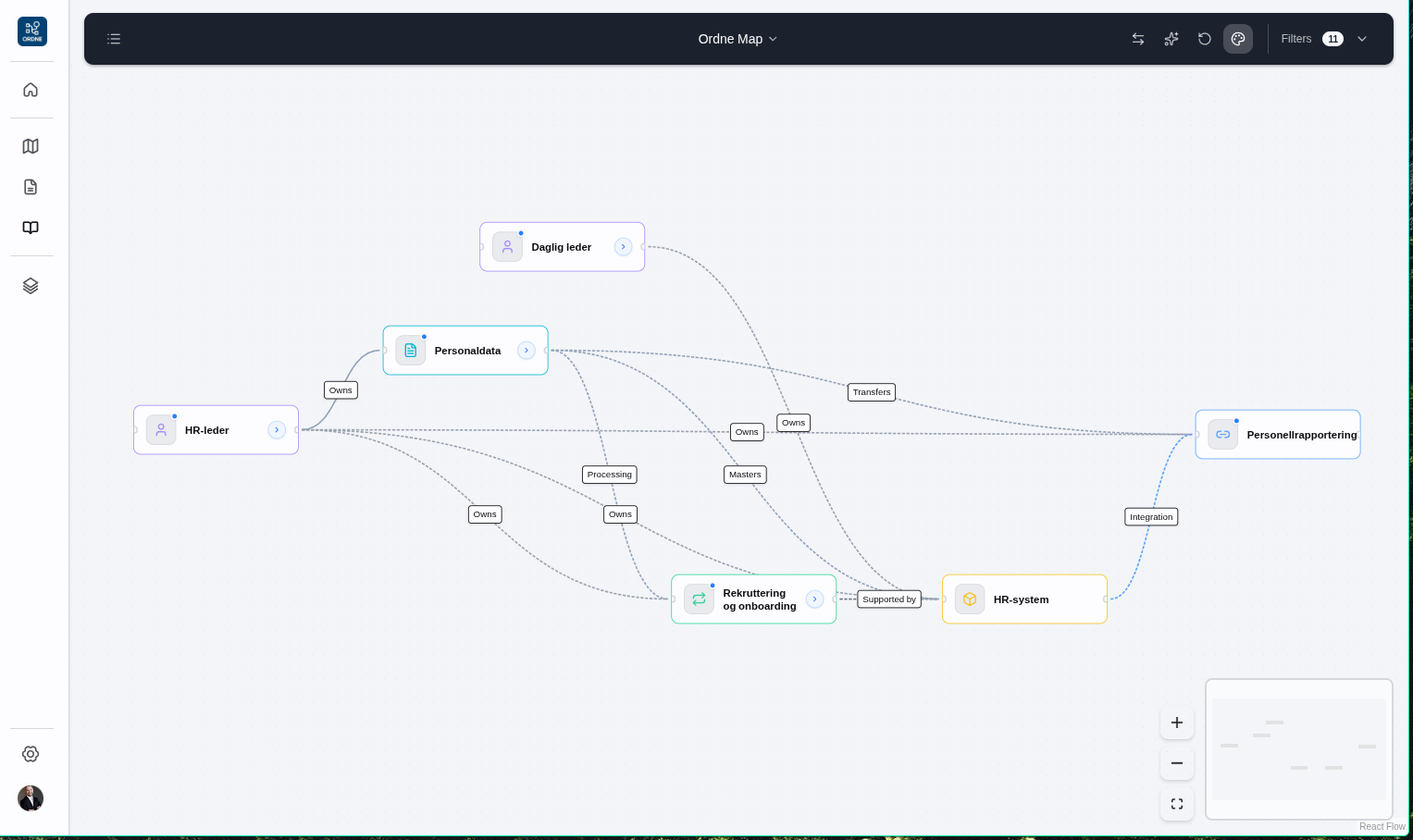Select the Supported by edge label

coord(889,599)
